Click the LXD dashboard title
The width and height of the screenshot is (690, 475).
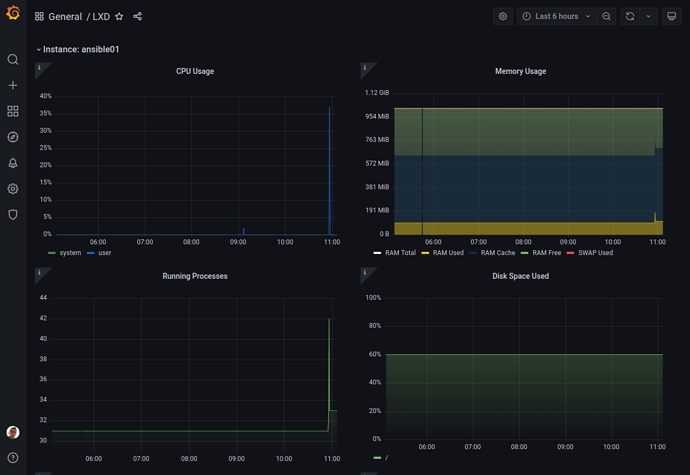101,17
